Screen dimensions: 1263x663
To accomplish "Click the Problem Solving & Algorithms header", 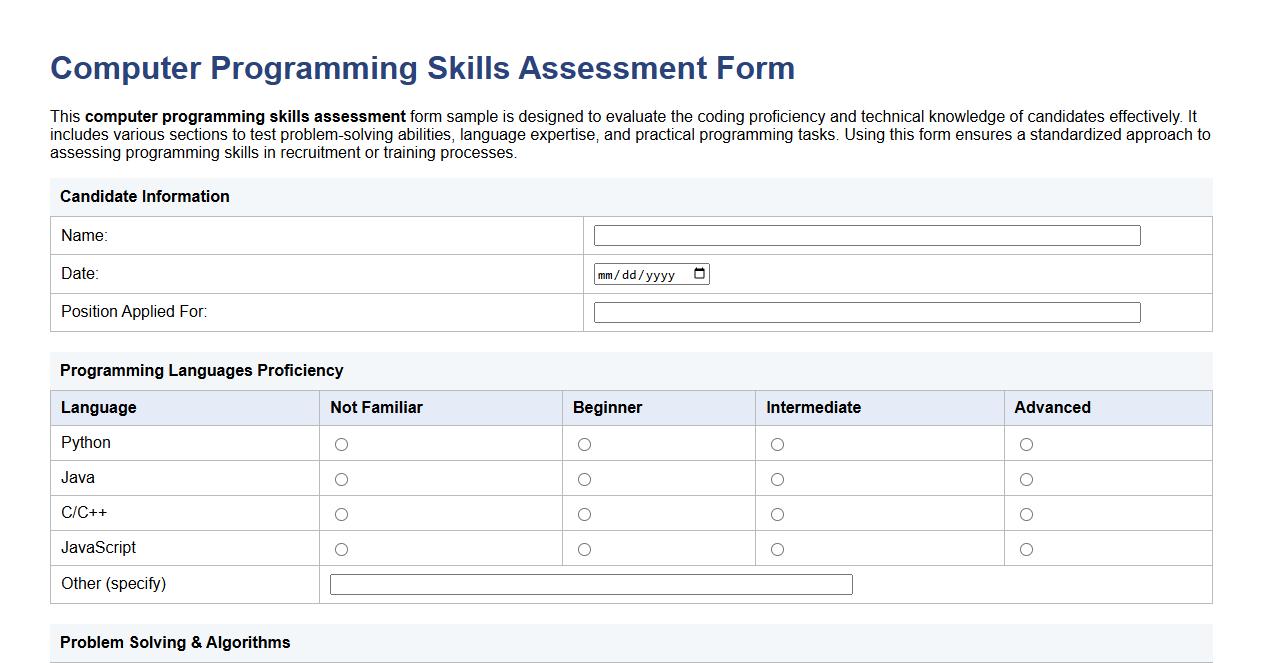I will (x=175, y=642).
